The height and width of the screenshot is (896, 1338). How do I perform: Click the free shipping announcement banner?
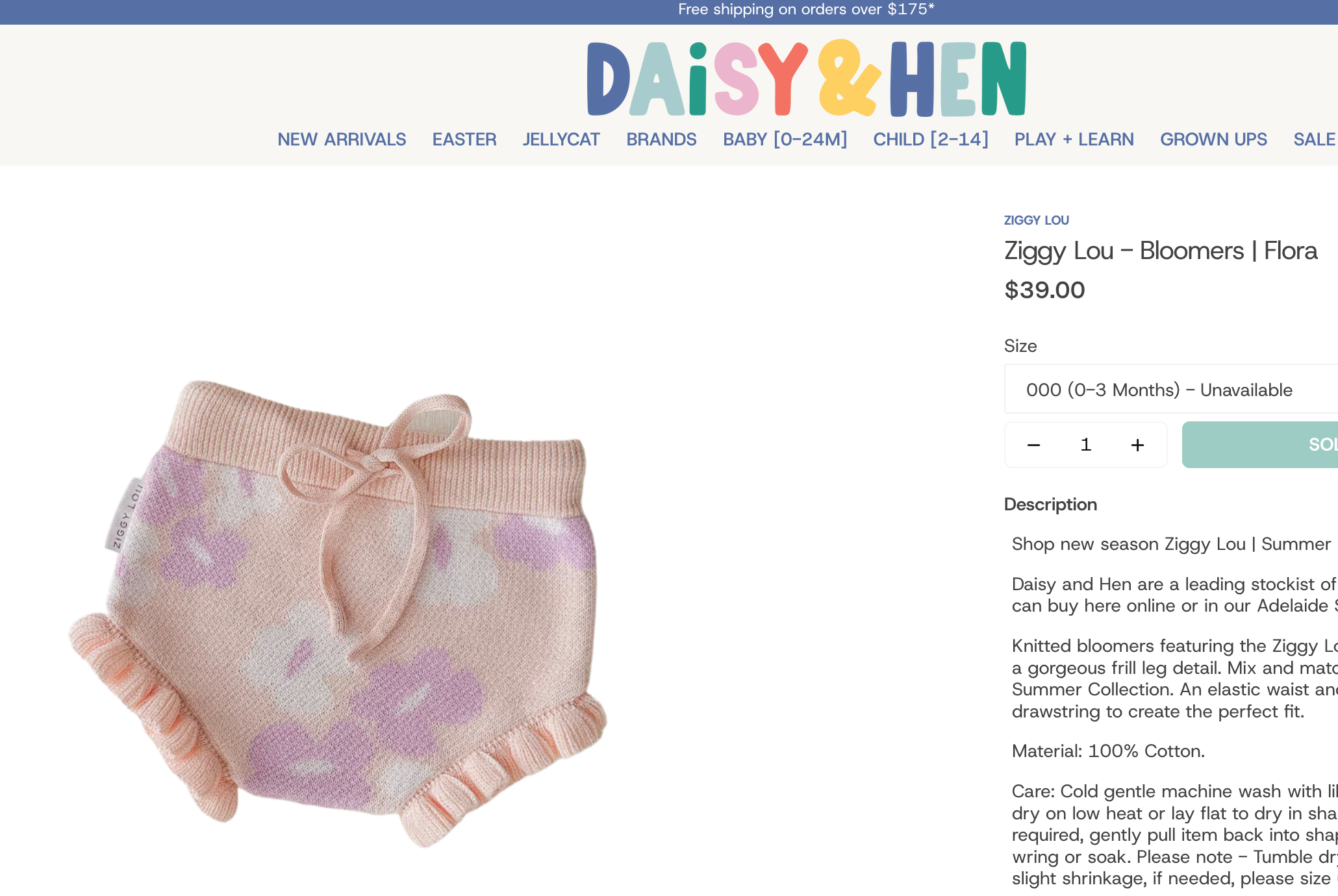click(806, 10)
